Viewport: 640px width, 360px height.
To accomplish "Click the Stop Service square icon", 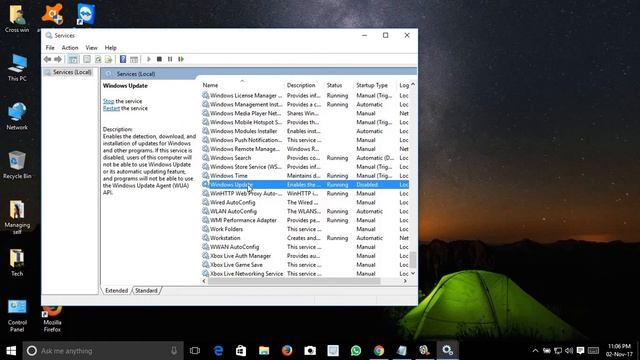I will 159,59.
